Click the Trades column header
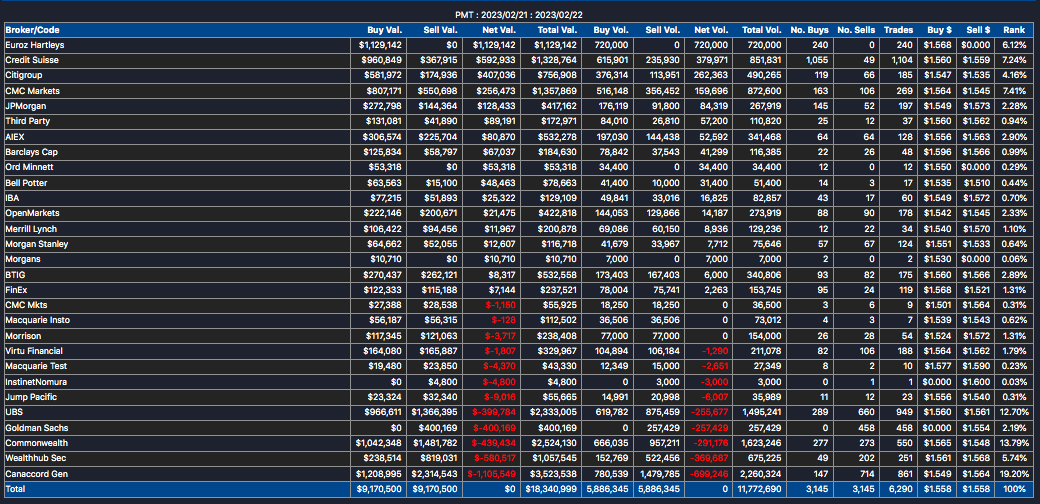This screenshot has width=1040, height=504. [899, 30]
